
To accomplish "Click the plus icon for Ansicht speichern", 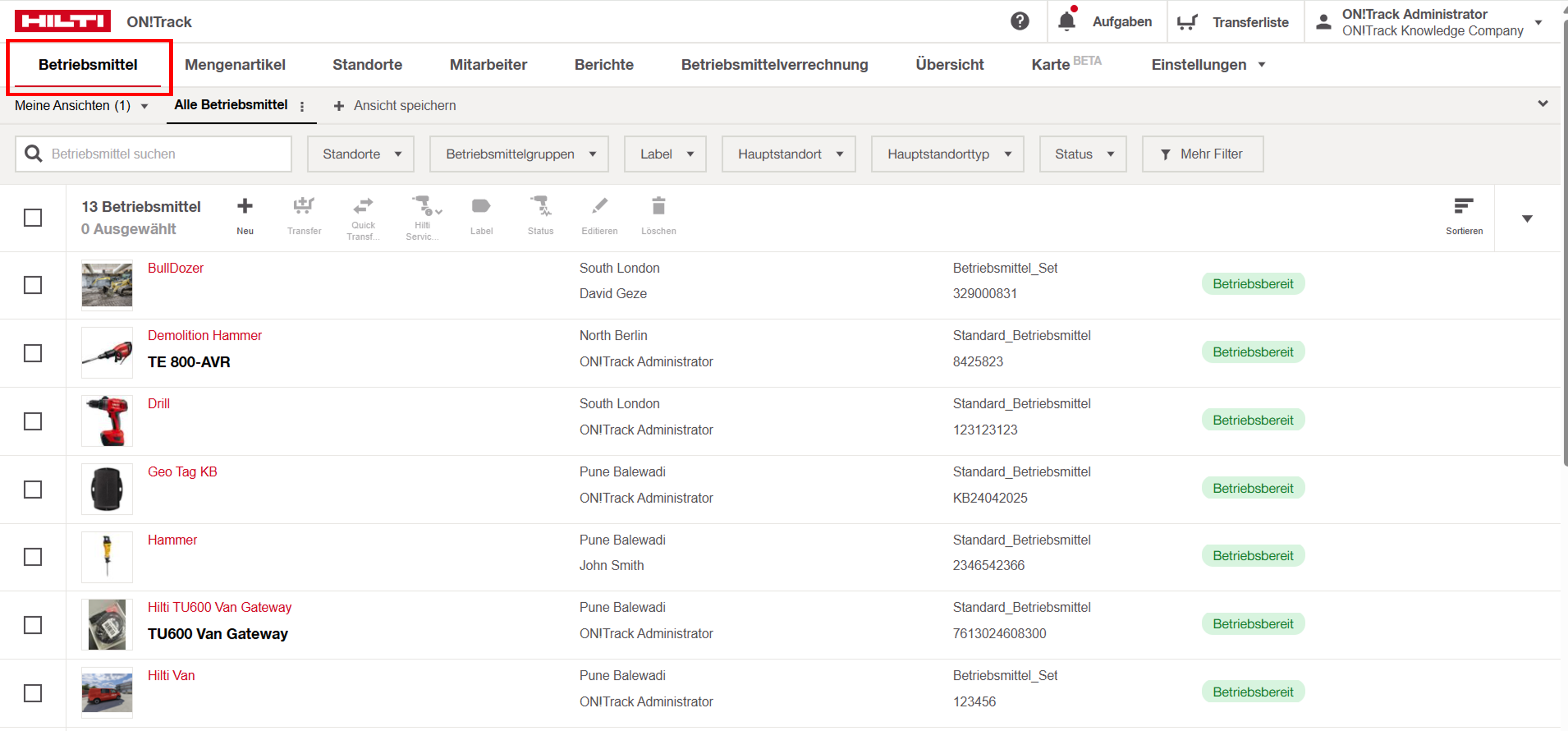I will click(339, 106).
